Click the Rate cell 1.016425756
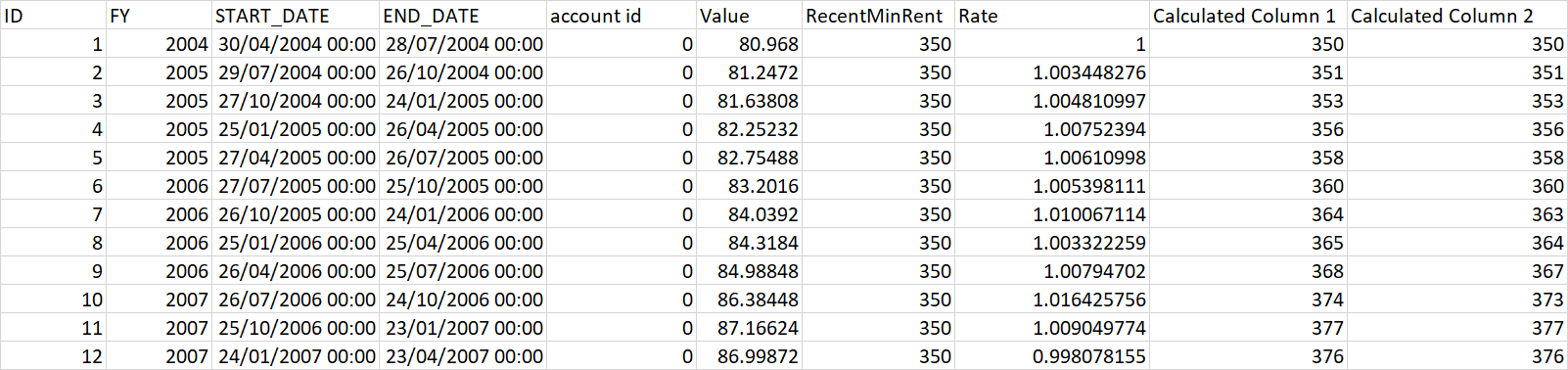 [x=1051, y=300]
